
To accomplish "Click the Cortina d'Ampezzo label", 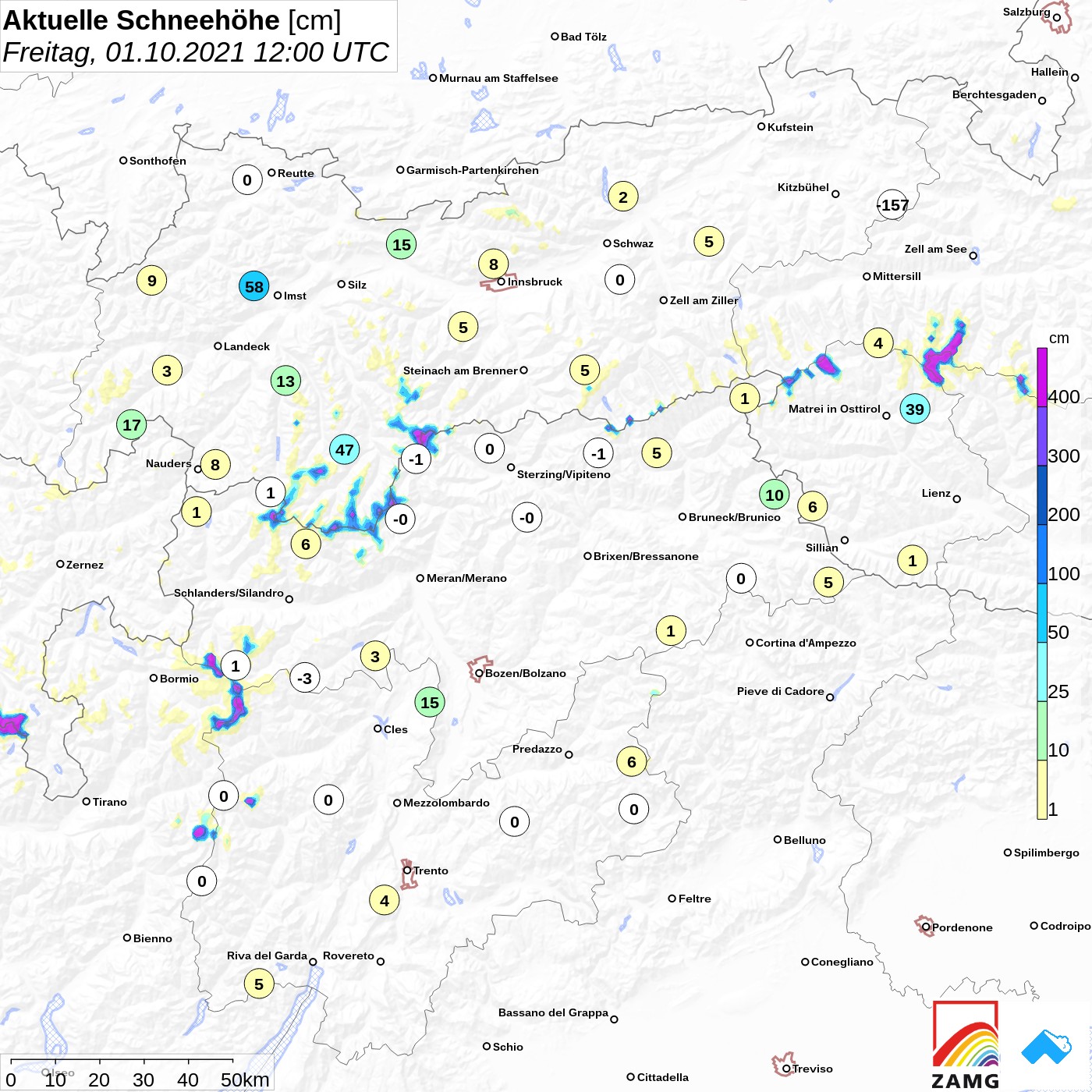I will 806,643.
